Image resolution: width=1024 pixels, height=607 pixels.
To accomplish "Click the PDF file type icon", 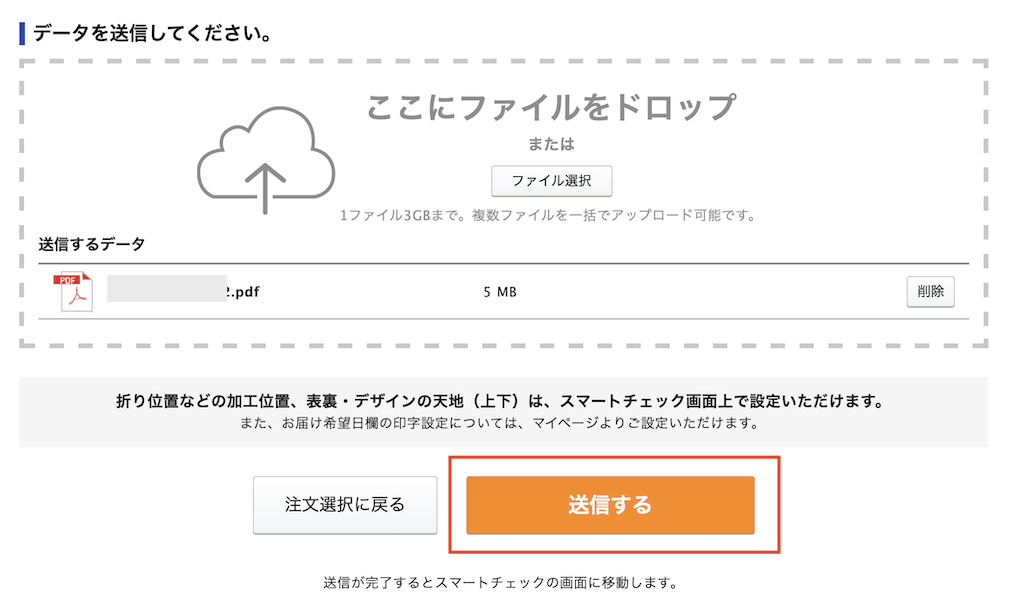I will click(73, 292).
